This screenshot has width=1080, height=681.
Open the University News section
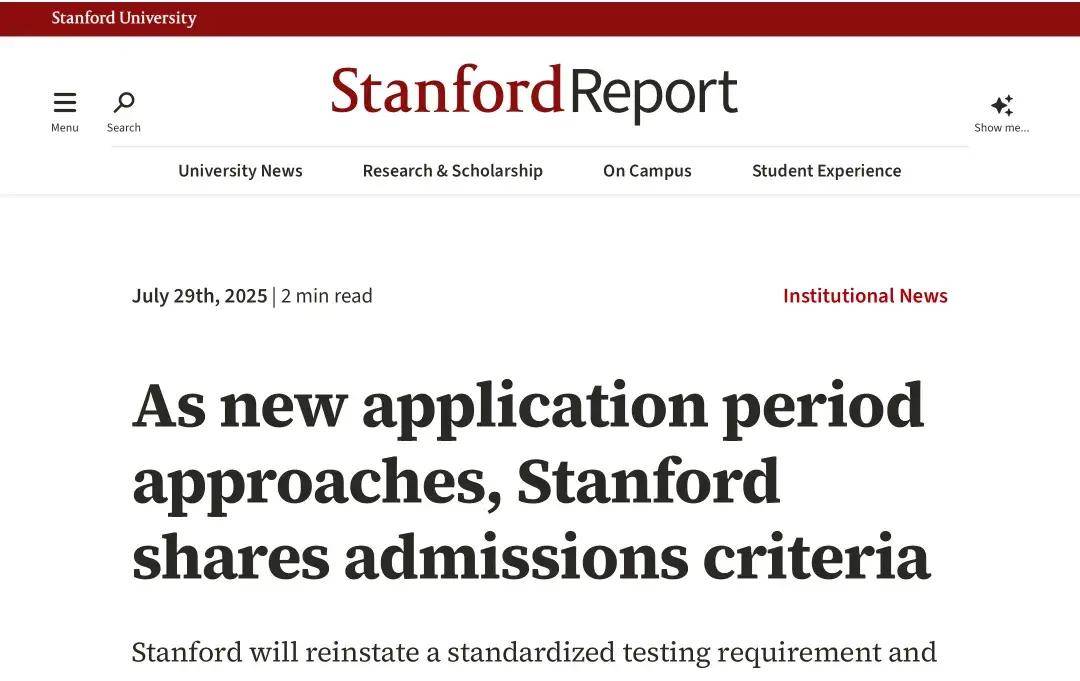[x=240, y=171]
